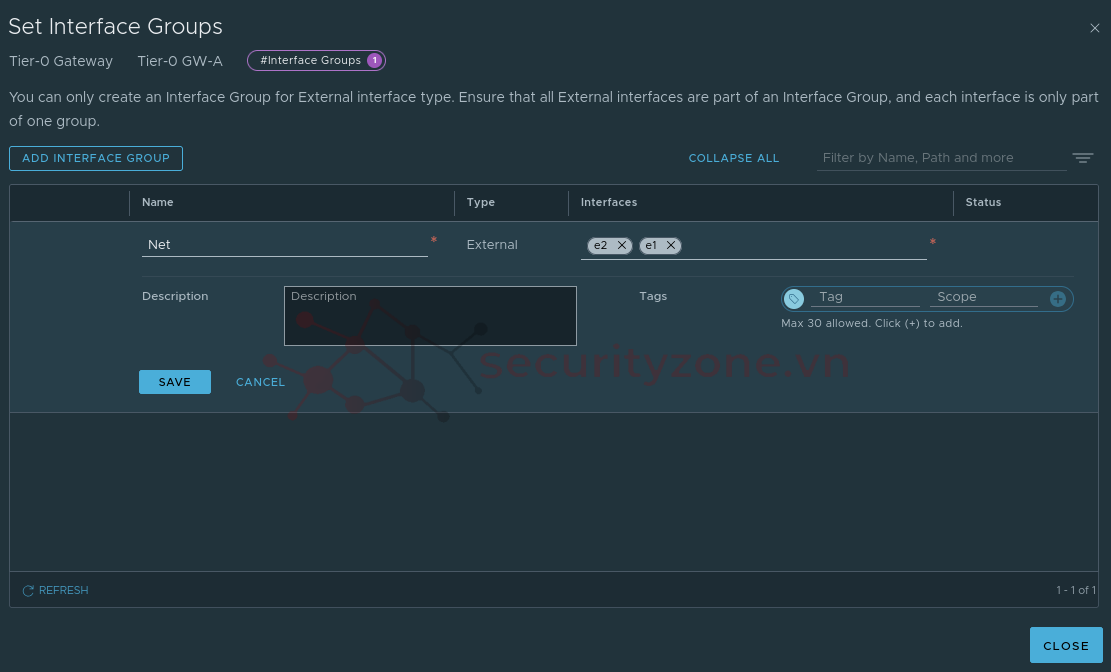Collapse all interface group rows
Screen dimensions: 1111x672
[x=733, y=158]
